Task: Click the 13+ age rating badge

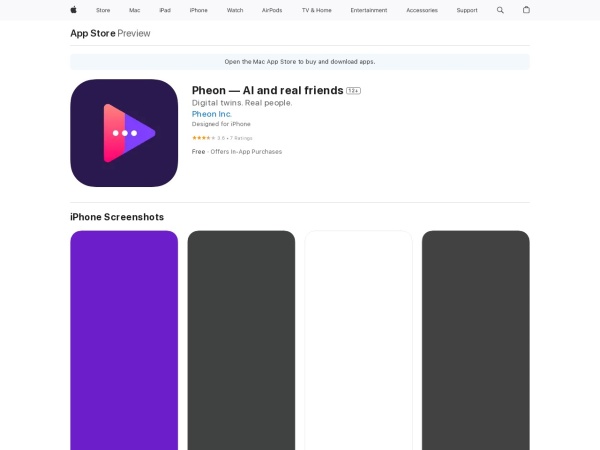Action: tap(353, 91)
